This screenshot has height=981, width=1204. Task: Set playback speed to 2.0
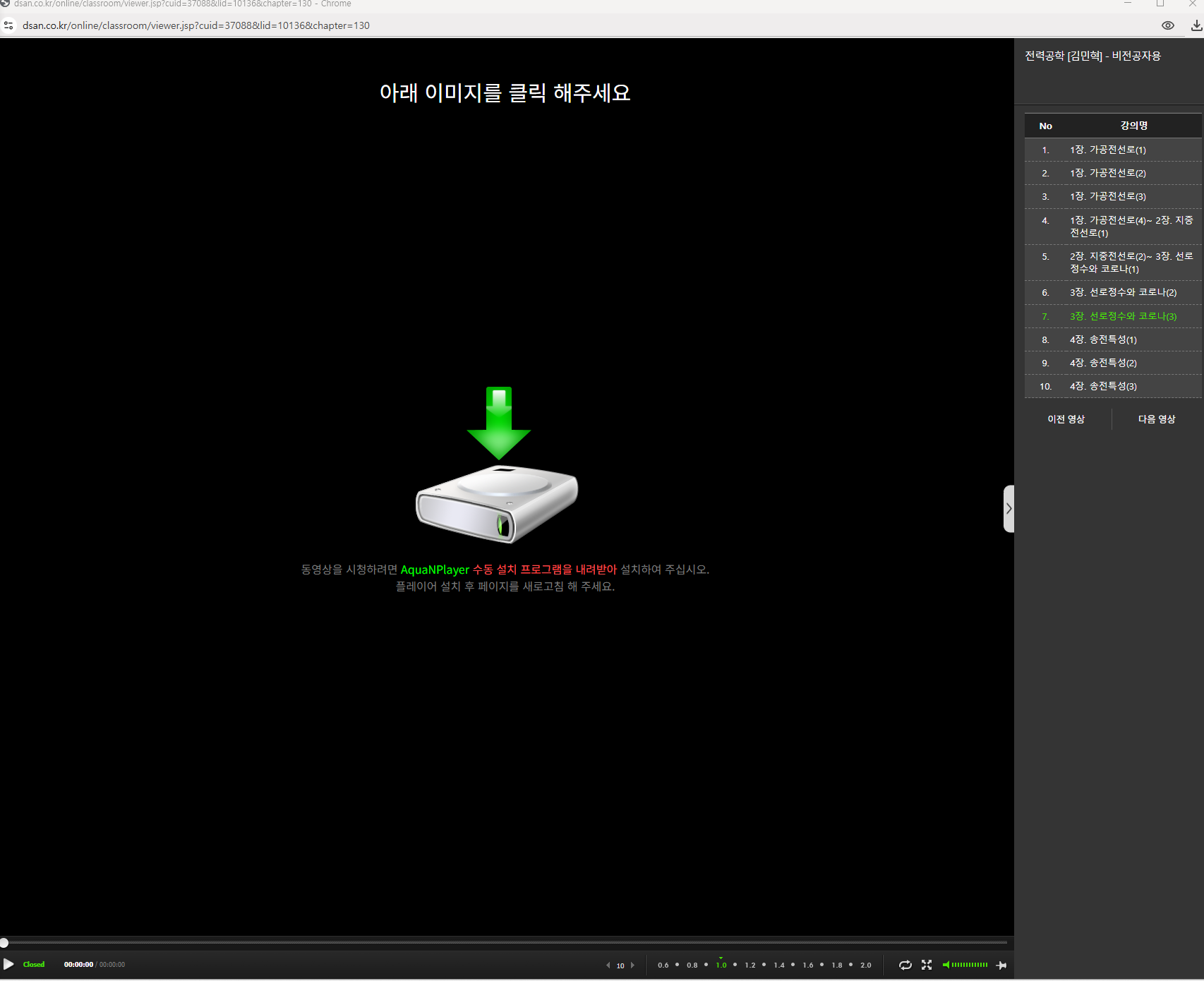(865, 965)
